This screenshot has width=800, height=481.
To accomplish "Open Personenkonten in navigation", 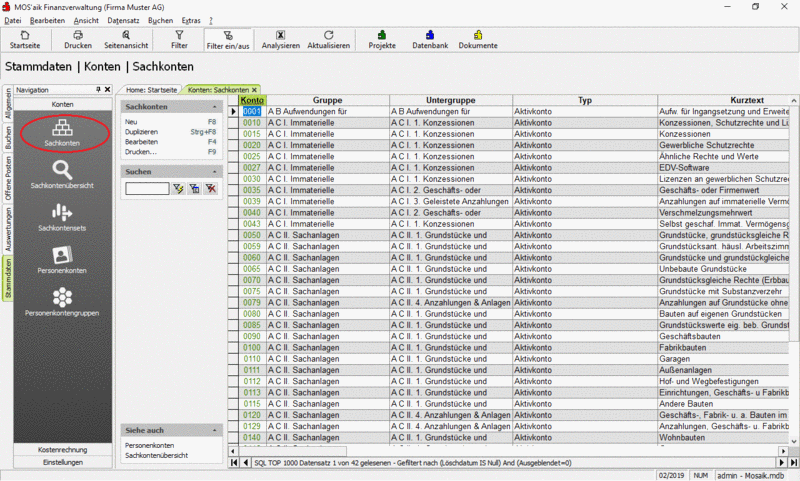I will (62, 260).
